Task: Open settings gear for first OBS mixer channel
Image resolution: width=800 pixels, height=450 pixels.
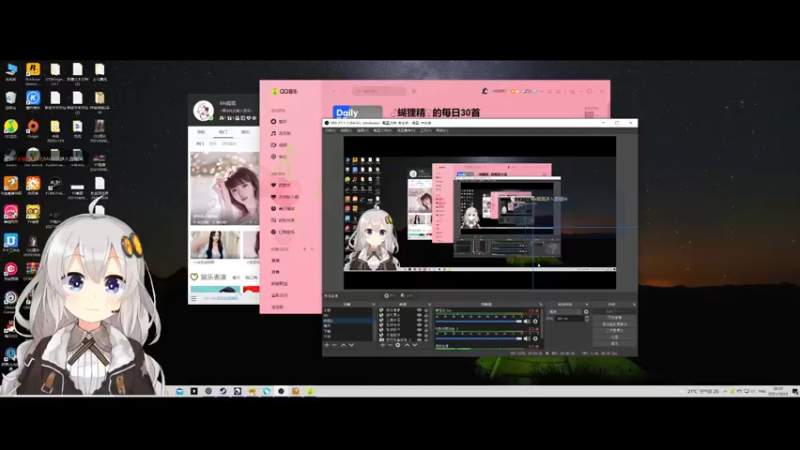Action: coord(535,321)
